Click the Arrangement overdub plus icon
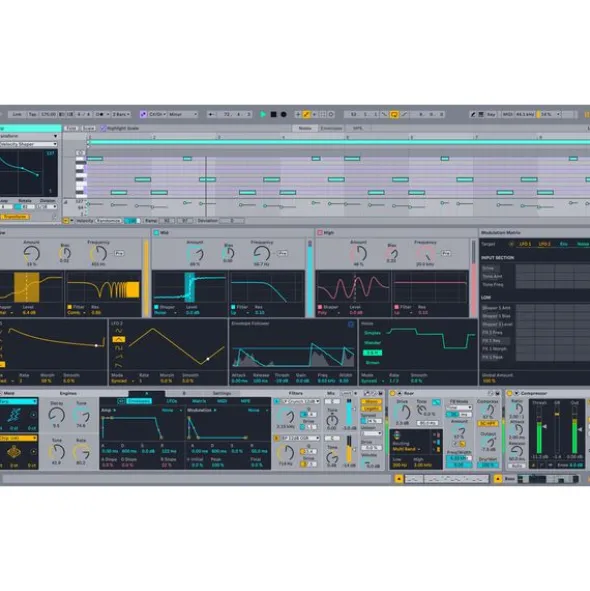Image resolution: width=590 pixels, height=591 pixels. (x=298, y=114)
